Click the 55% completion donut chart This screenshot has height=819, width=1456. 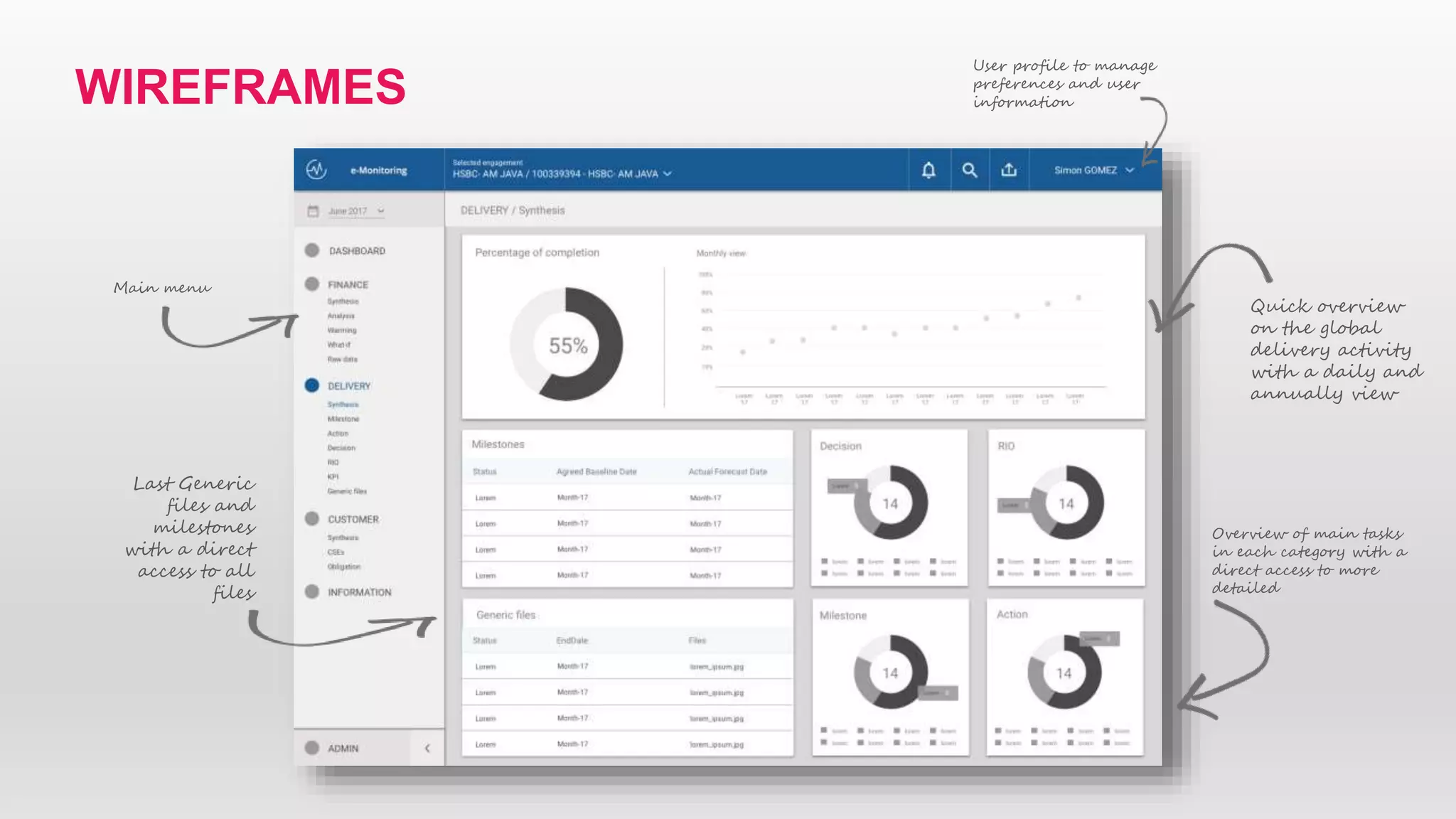[567, 345]
